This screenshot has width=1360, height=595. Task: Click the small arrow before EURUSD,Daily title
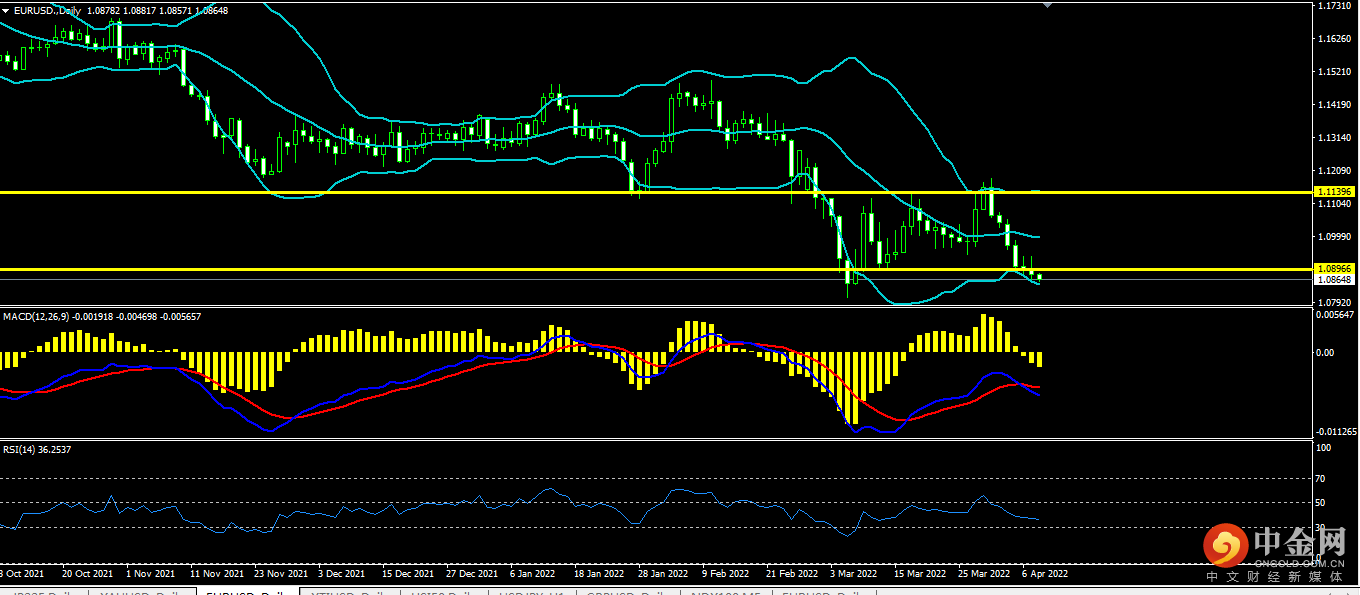[6, 9]
